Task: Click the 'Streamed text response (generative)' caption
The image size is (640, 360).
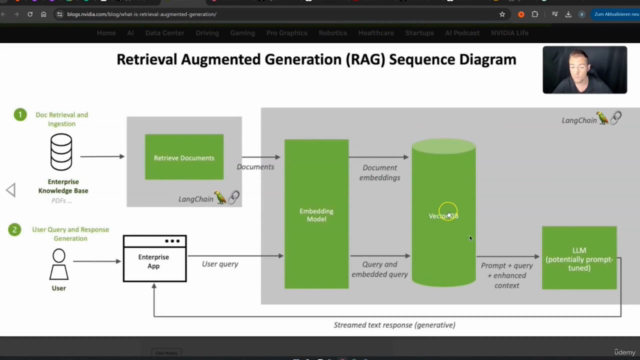Action: point(394,325)
